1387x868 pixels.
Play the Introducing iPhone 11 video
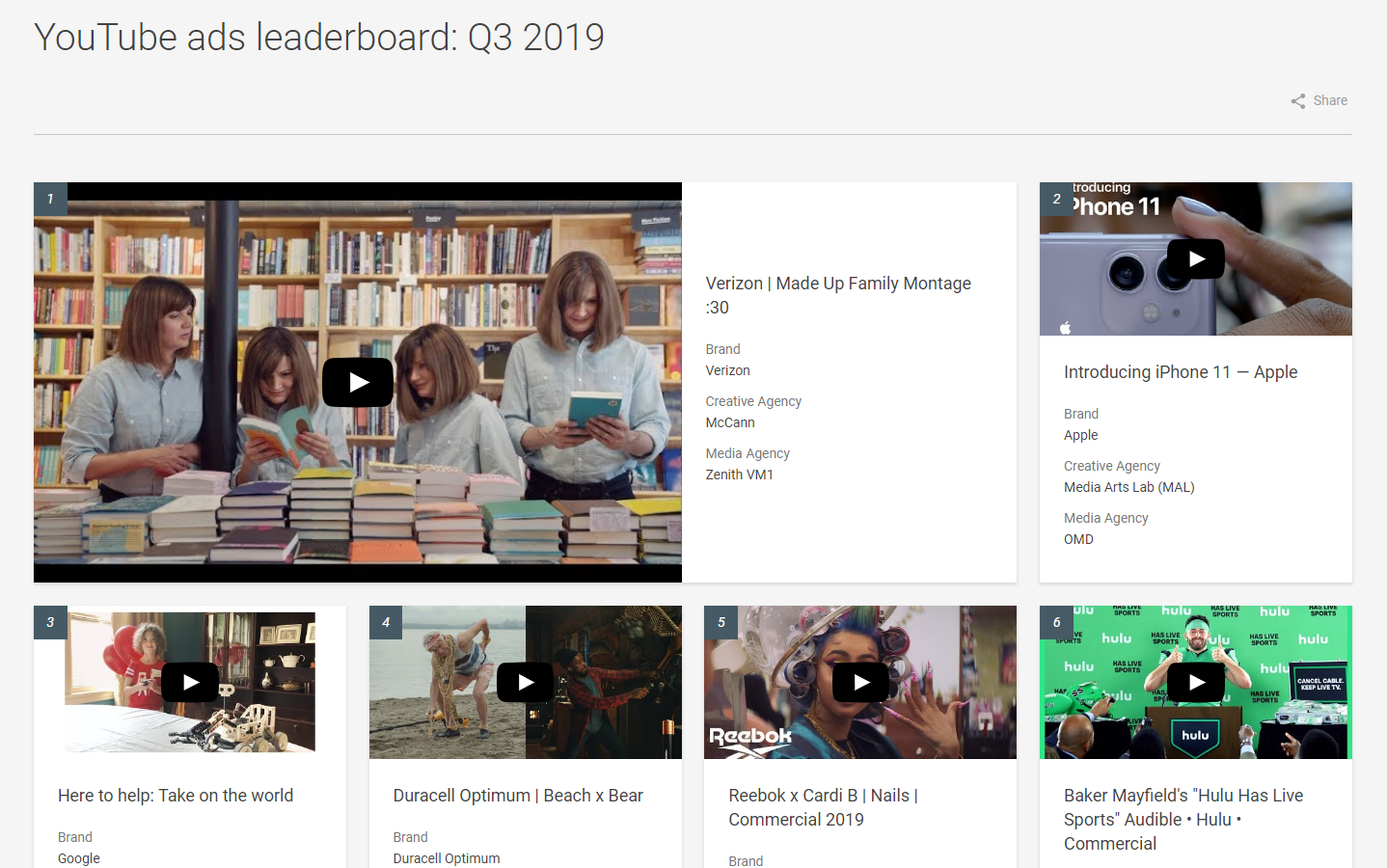click(x=1196, y=258)
